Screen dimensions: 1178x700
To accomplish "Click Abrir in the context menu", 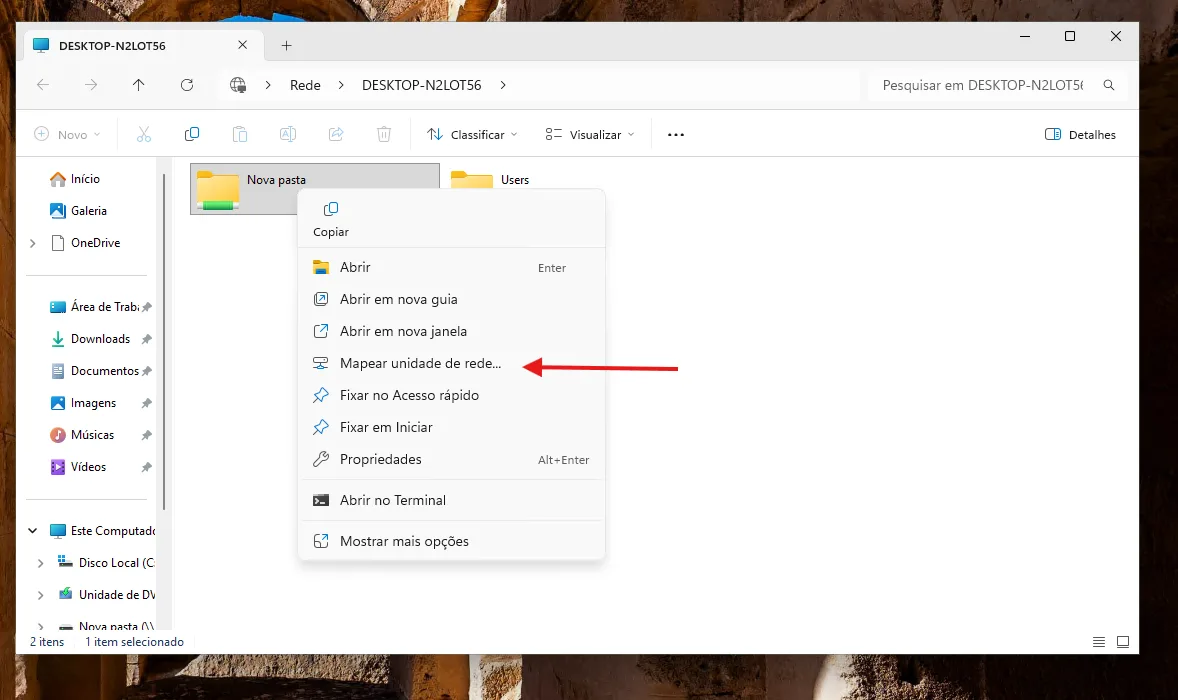I will tap(453, 267).
